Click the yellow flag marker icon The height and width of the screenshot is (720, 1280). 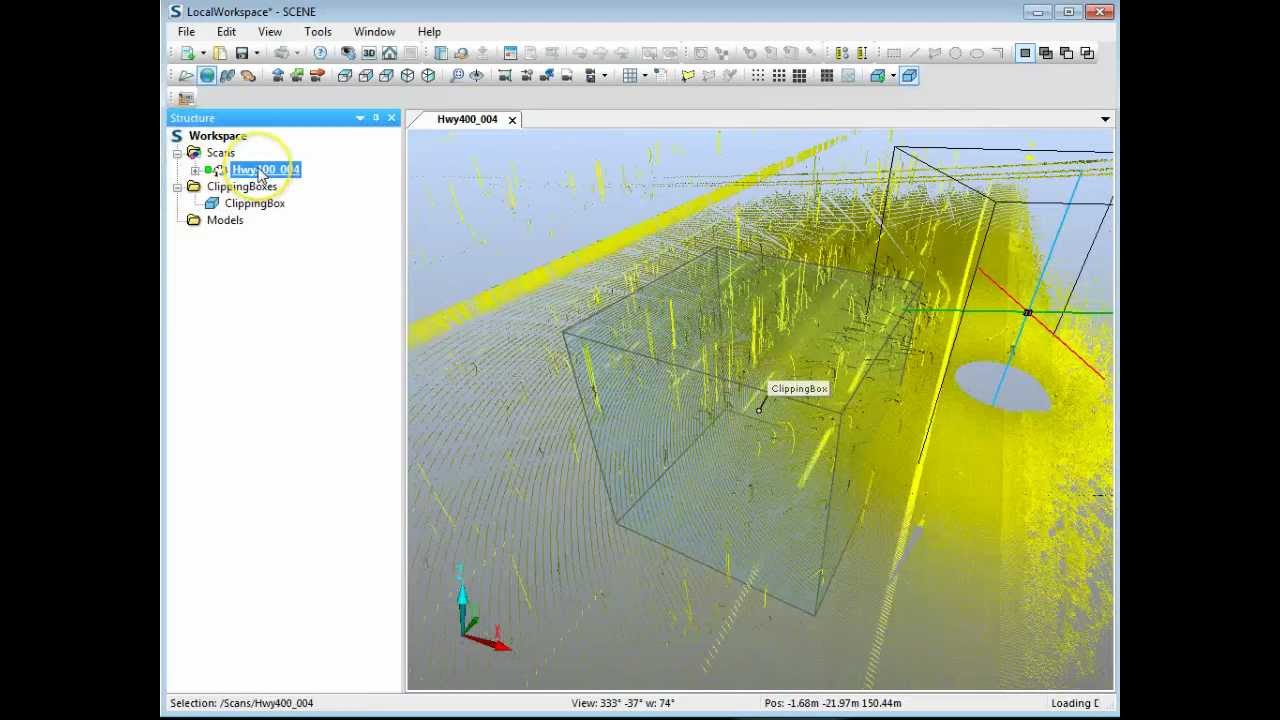tap(688, 76)
